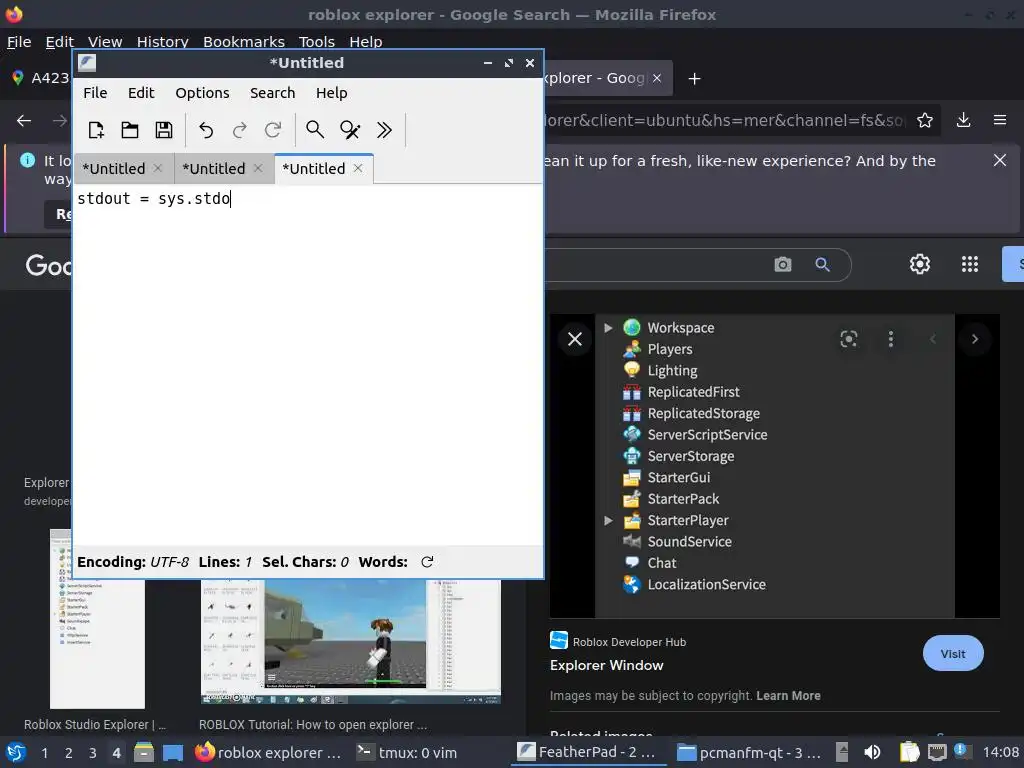Screen dimensions: 1024x768
Task: Click the Save icon in FeatherPad toolbar
Action: point(164,130)
